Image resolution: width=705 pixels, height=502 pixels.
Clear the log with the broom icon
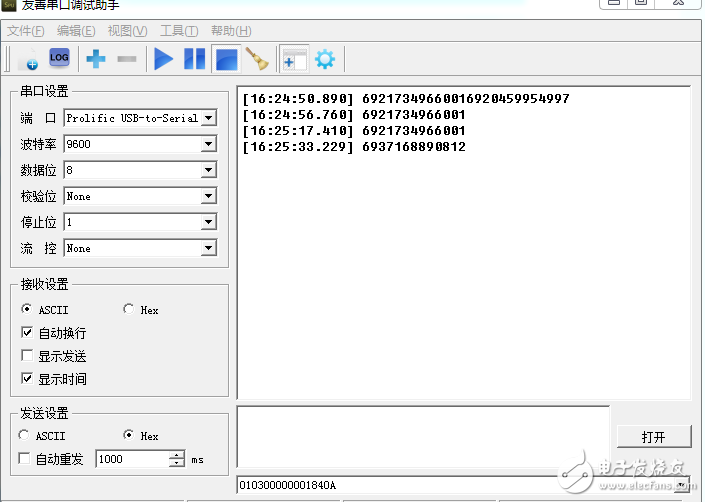257,59
